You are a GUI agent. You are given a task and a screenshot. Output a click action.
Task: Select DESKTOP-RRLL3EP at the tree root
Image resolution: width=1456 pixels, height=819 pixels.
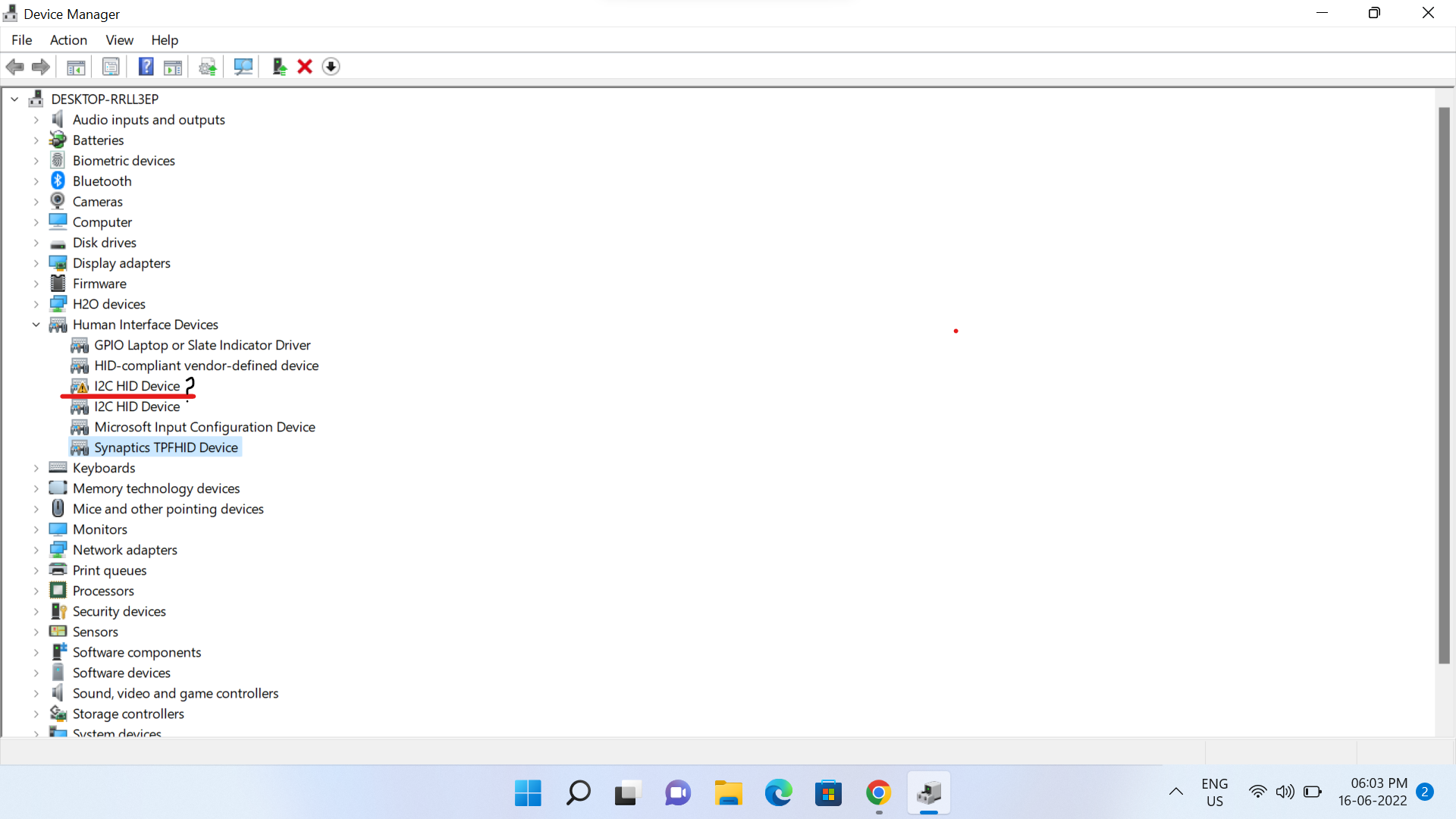point(104,99)
